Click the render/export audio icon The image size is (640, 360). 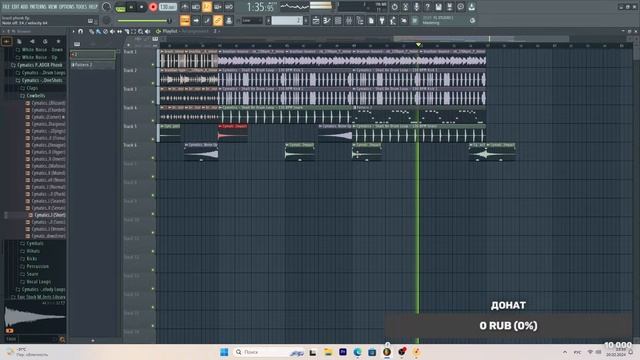[449, 7]
